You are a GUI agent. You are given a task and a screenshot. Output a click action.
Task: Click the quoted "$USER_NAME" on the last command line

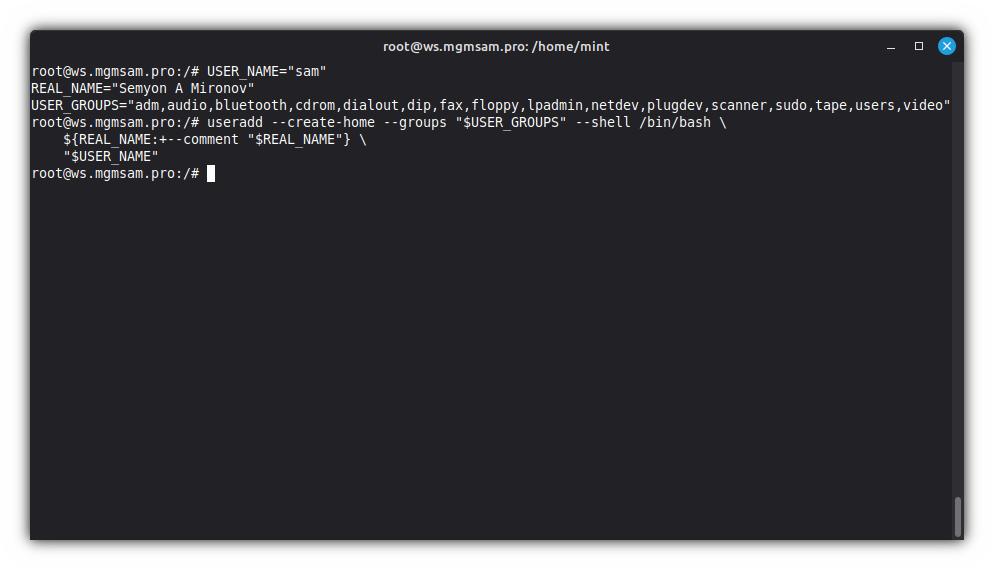[x=111, y=156]
